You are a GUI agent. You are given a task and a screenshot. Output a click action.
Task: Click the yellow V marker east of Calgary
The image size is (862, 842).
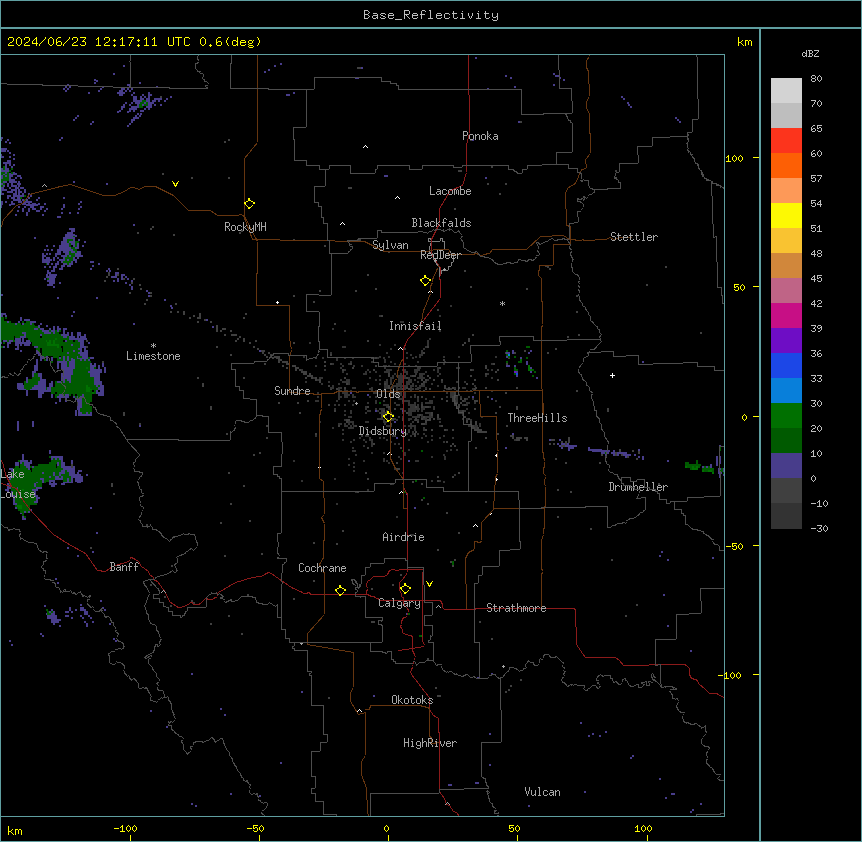(429, 584)
